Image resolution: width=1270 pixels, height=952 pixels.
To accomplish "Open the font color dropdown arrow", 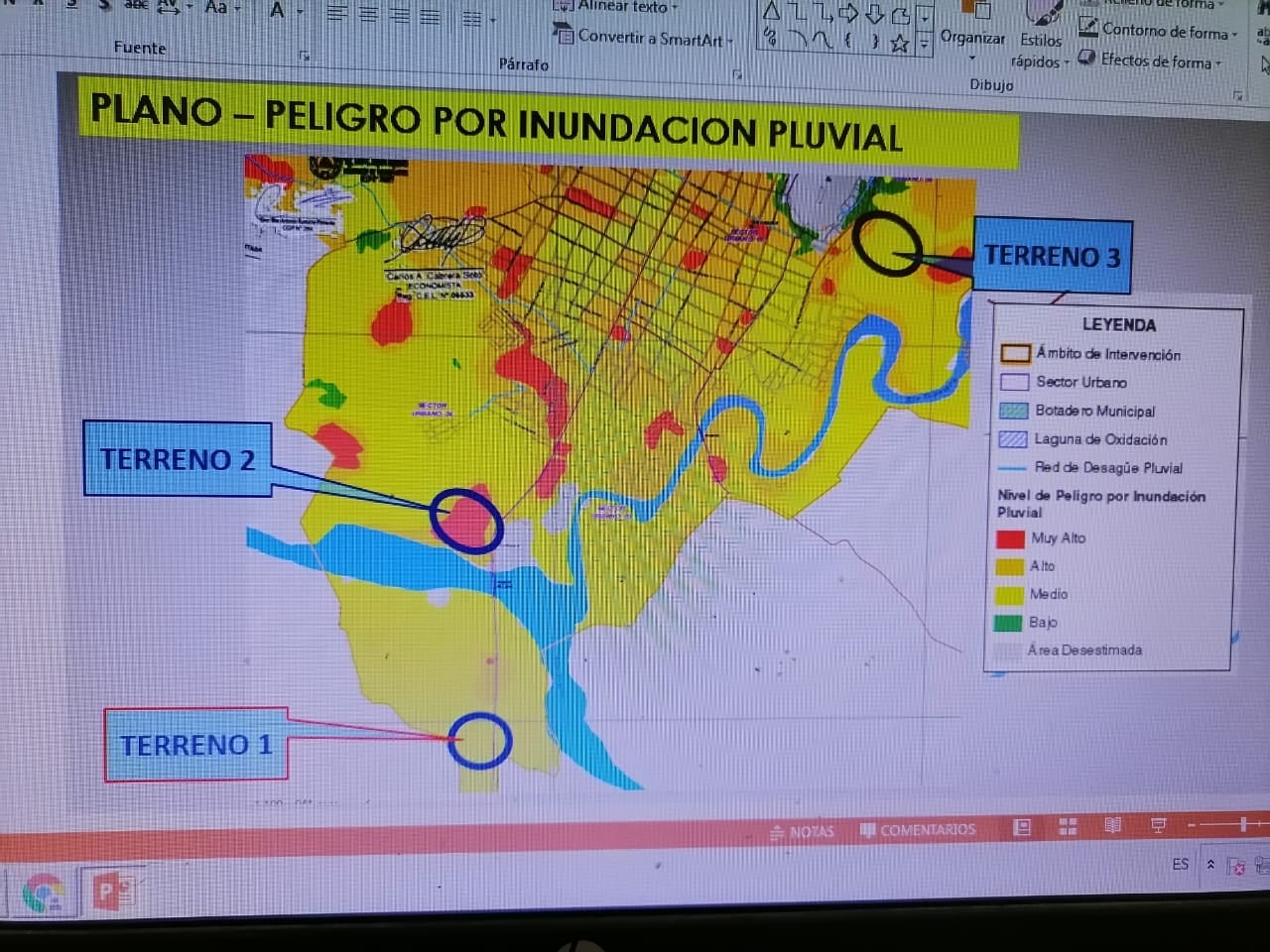I will pyautogui.click(x=299, y=12).
